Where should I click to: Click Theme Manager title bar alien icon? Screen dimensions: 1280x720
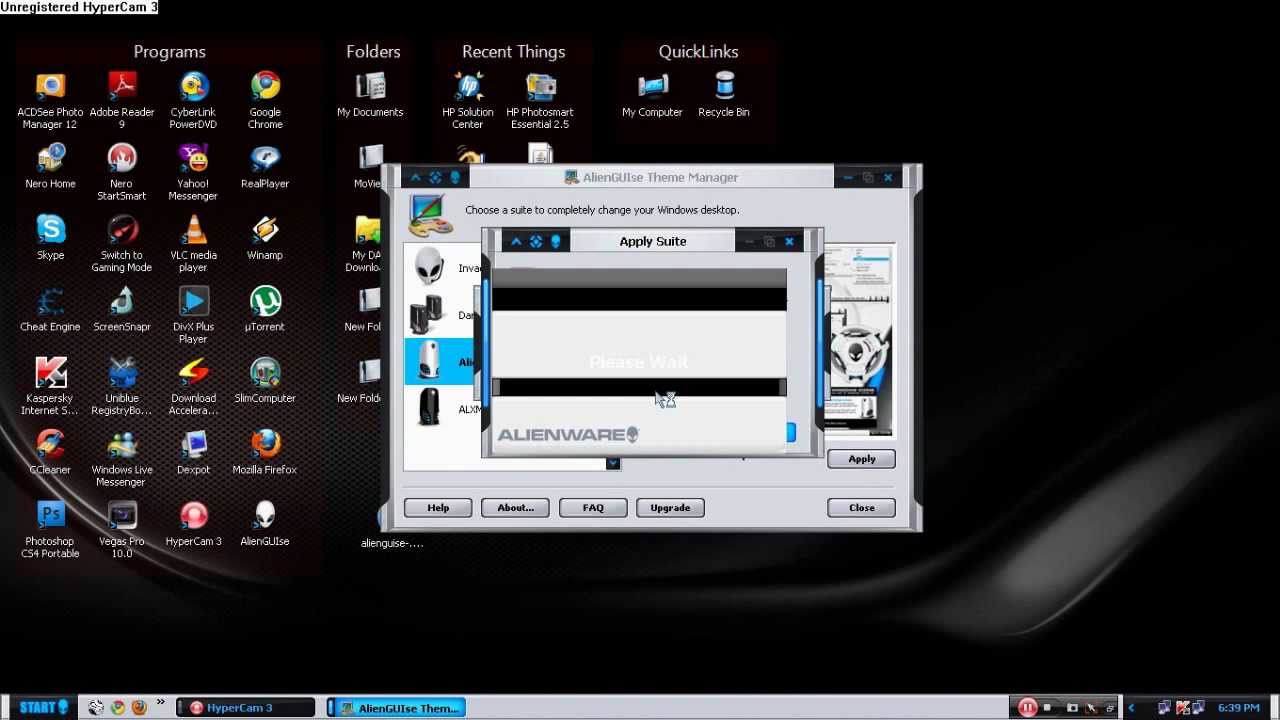point(455,177)
